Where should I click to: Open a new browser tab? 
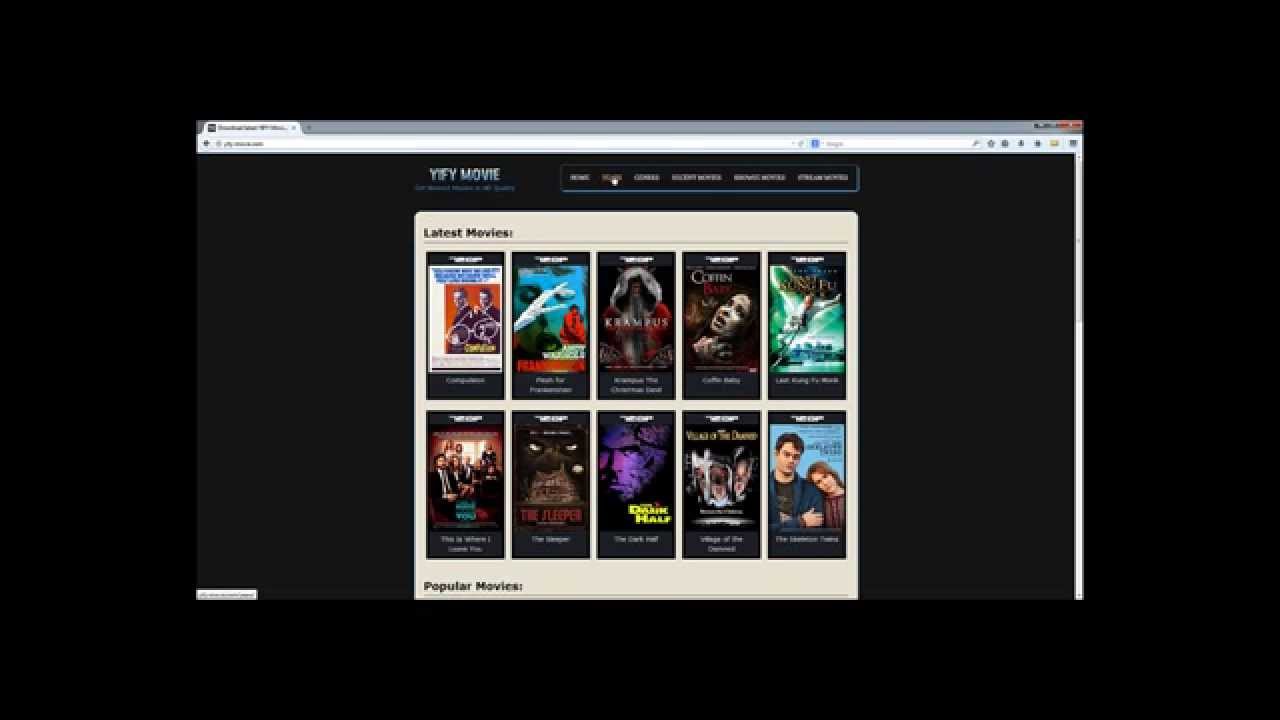308,128
